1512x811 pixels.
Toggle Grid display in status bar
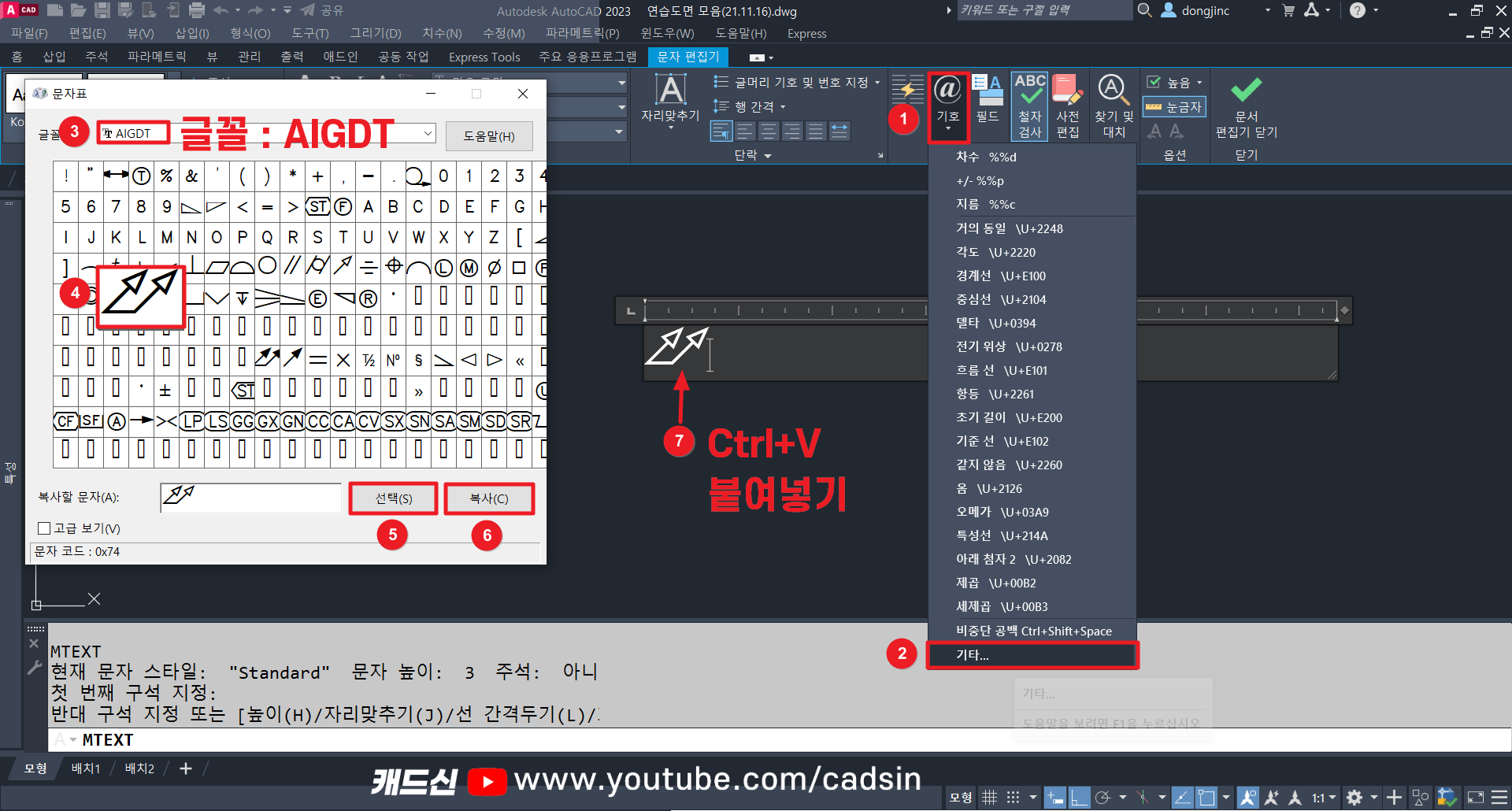[x=990, y=798]
